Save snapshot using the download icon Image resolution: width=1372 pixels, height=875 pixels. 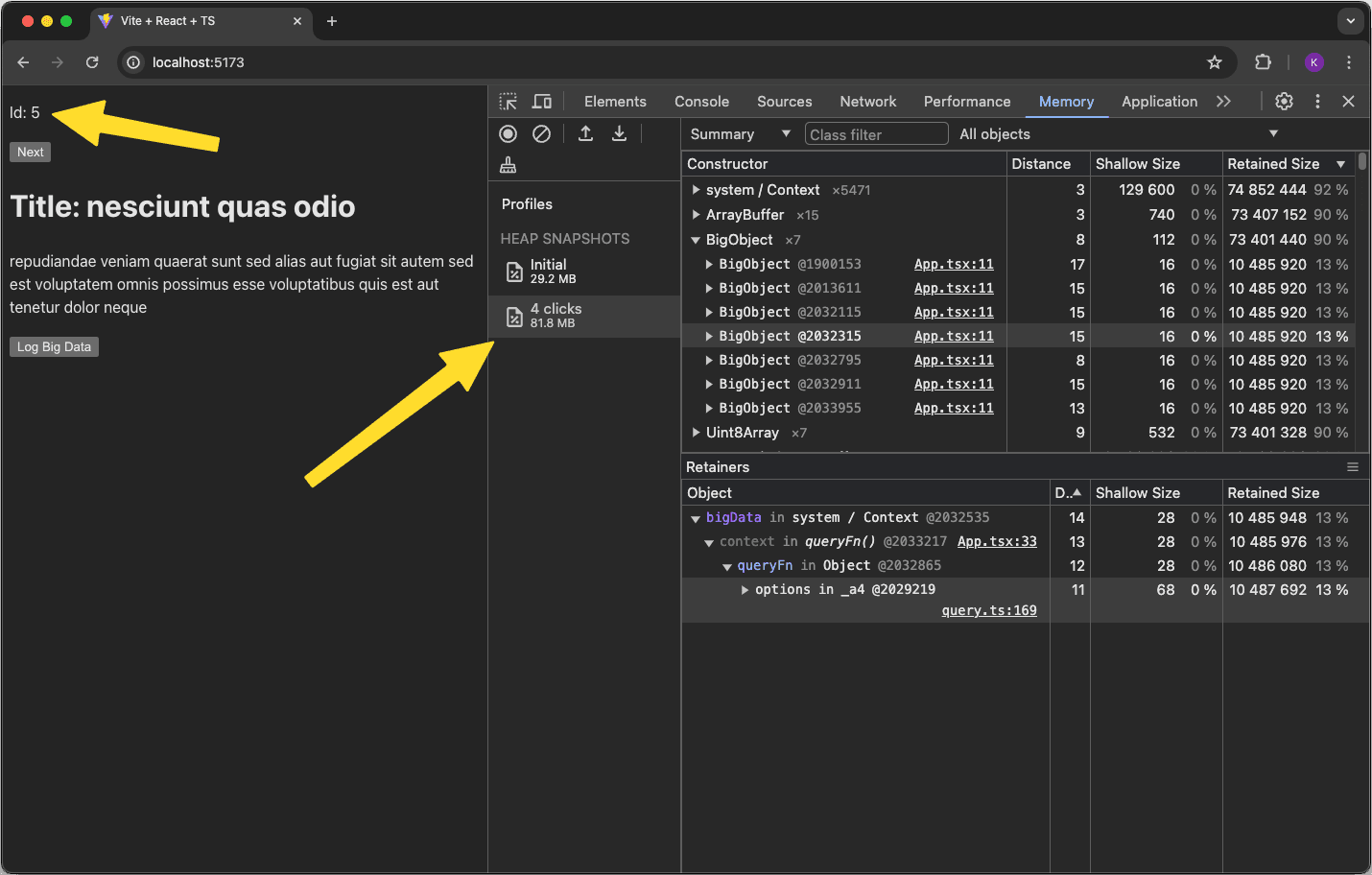click(x=619, y=133)
